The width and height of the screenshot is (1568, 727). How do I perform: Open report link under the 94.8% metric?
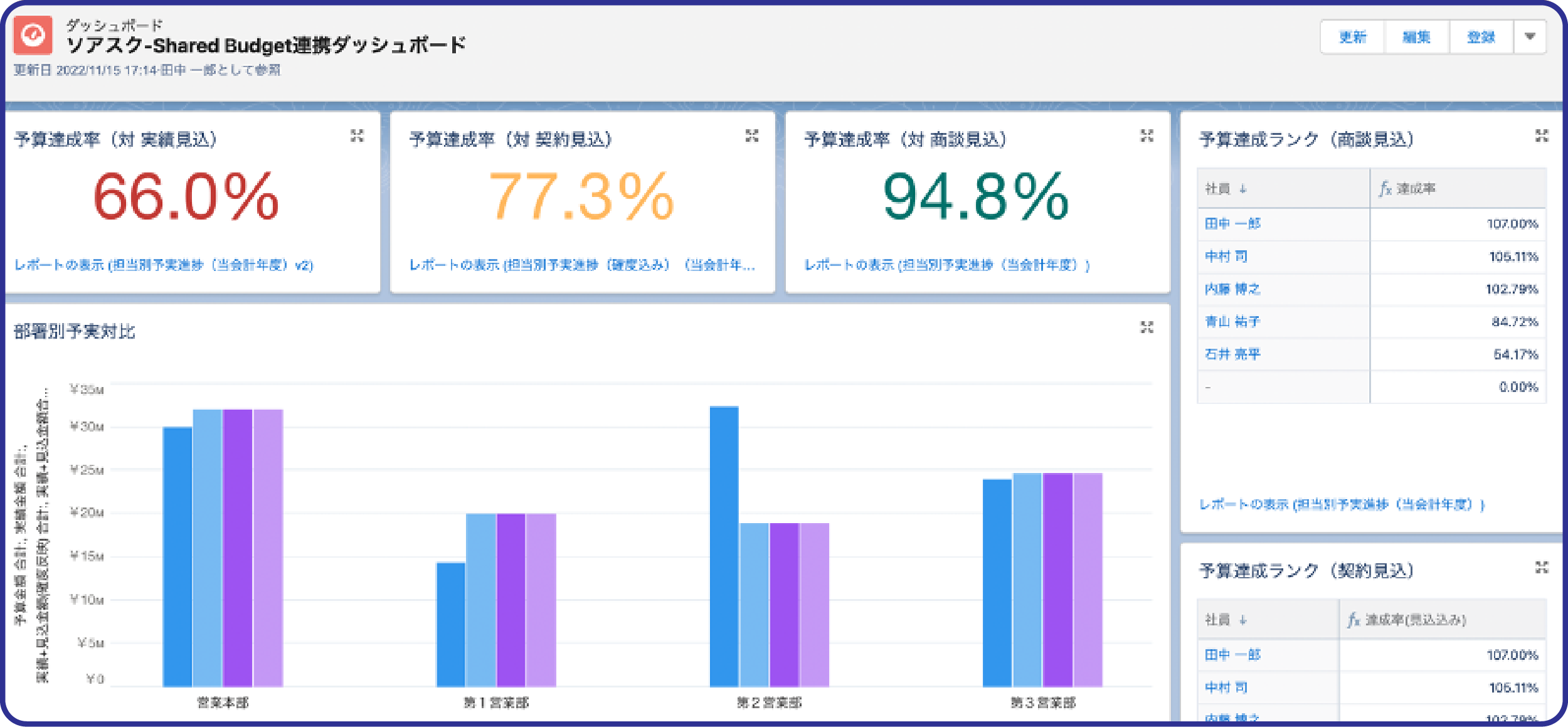[947, 265]
